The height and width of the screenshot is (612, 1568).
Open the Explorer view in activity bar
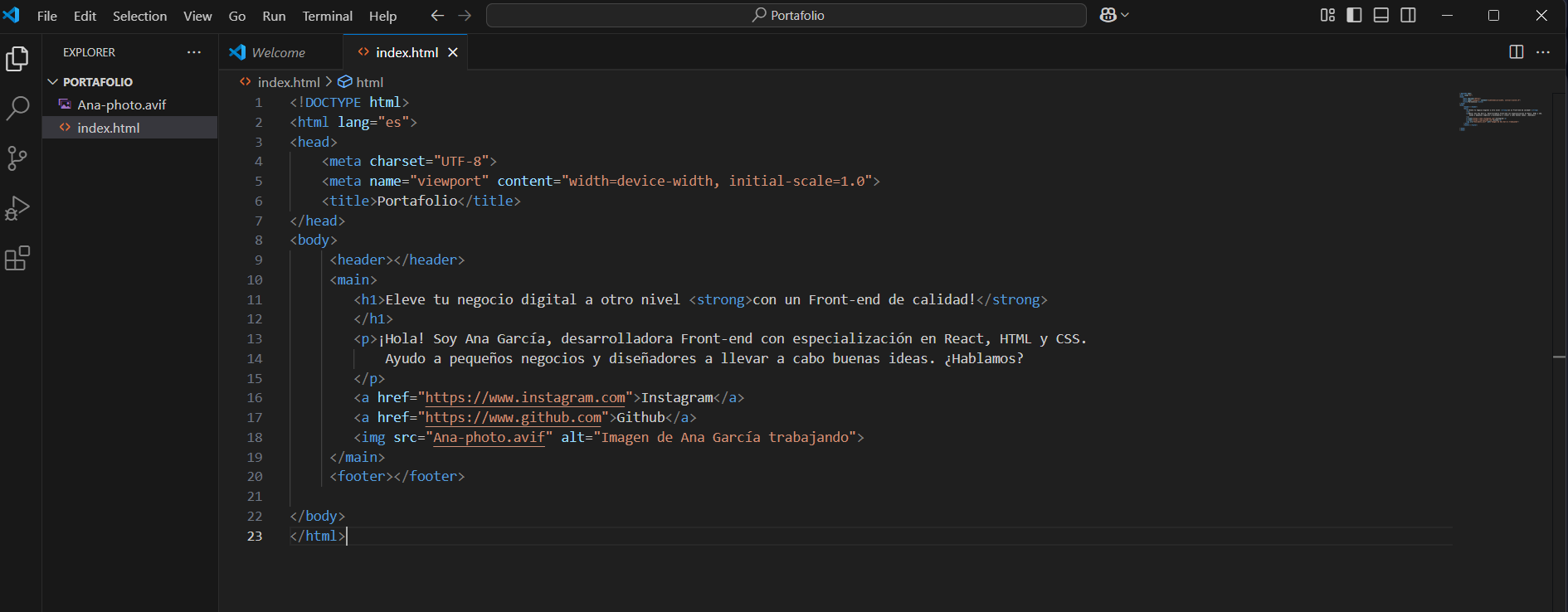click(17, 59)
